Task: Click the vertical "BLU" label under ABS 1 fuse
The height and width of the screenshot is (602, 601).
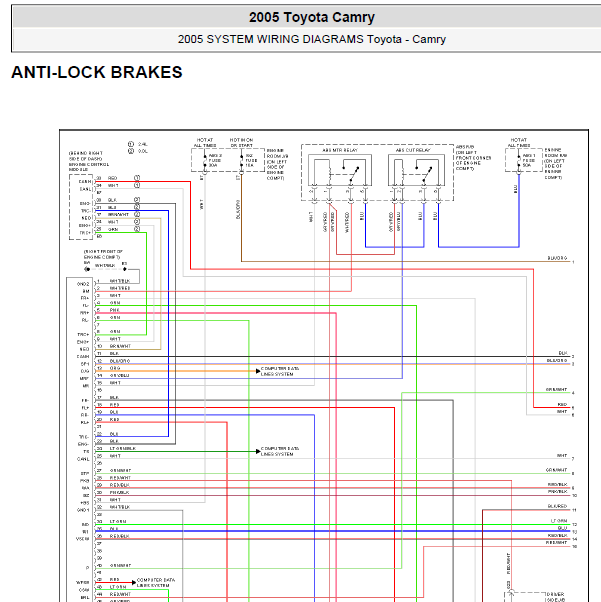Action: pyautogui.click(x=515, y=189)
